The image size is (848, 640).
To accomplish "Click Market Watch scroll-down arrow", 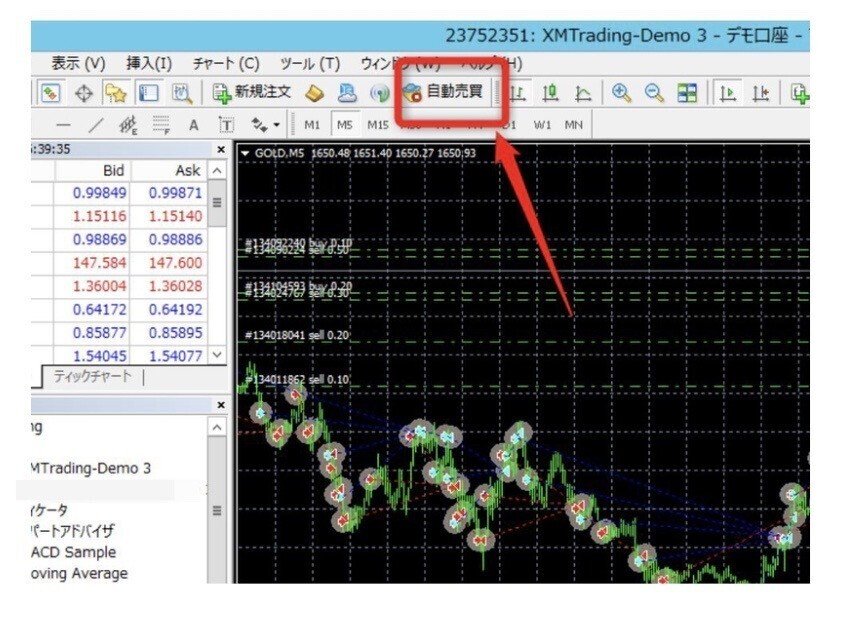I will (217, 355).
